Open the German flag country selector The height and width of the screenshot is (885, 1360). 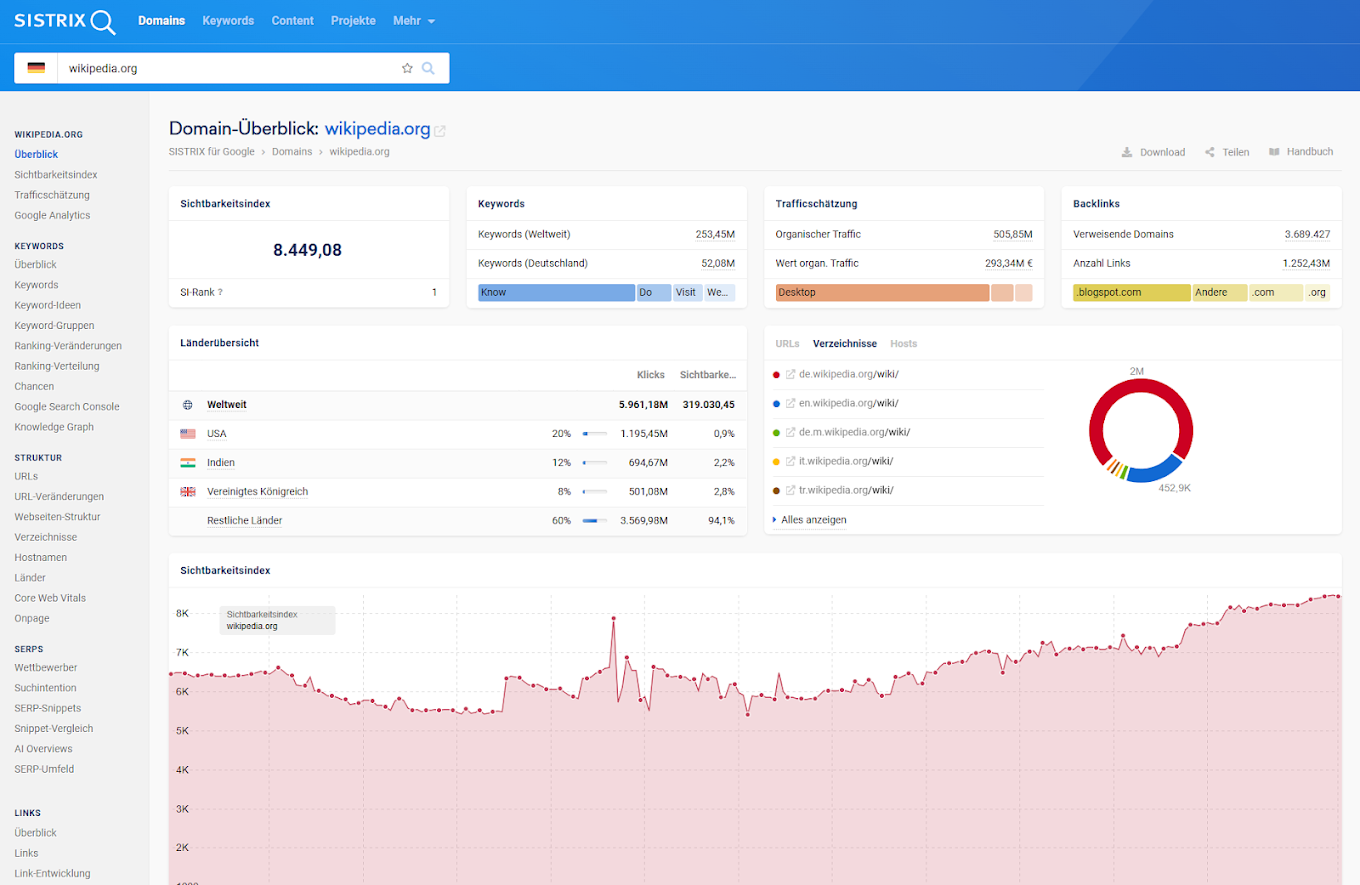[36, 68]
